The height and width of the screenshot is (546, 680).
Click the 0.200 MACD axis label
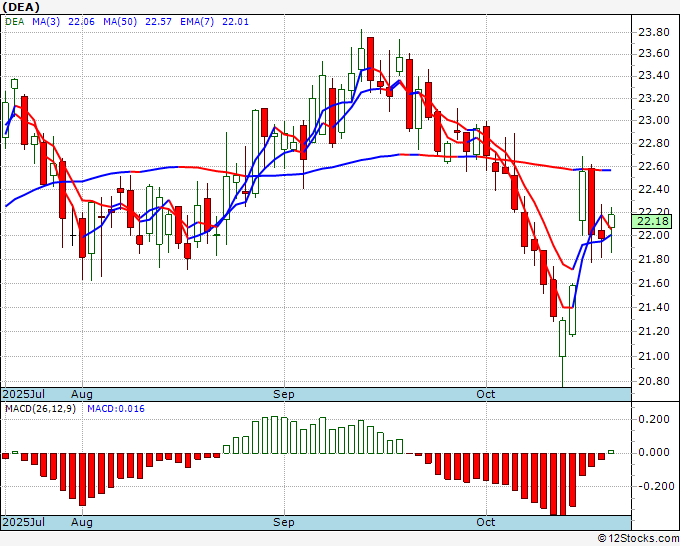click(654, 419)
